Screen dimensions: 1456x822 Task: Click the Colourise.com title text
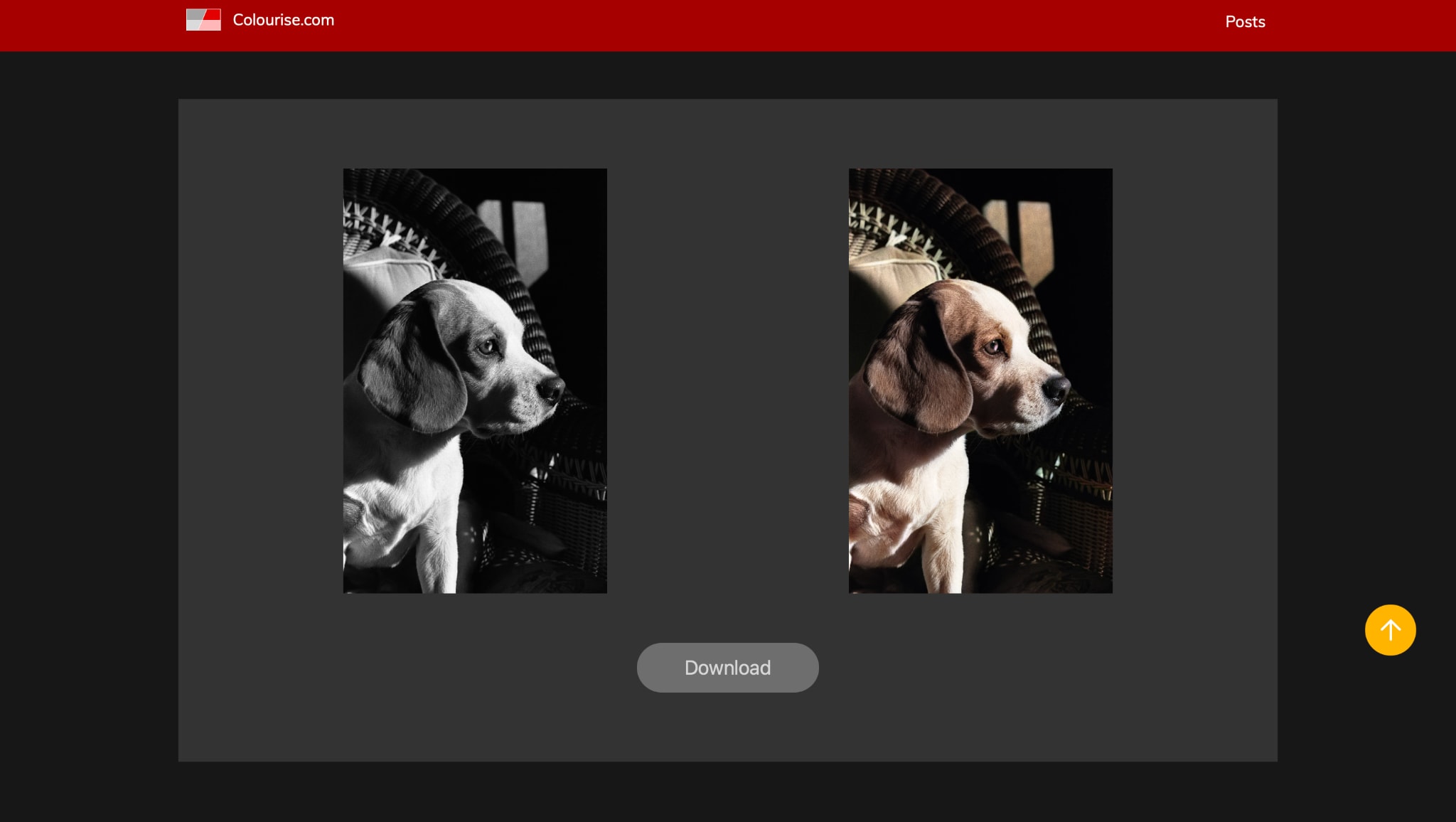click(x=282, y=20)
